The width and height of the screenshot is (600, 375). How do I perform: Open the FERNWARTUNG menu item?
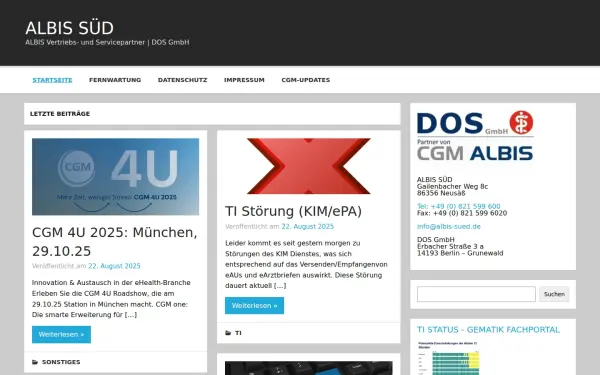[x=115, y=80]
